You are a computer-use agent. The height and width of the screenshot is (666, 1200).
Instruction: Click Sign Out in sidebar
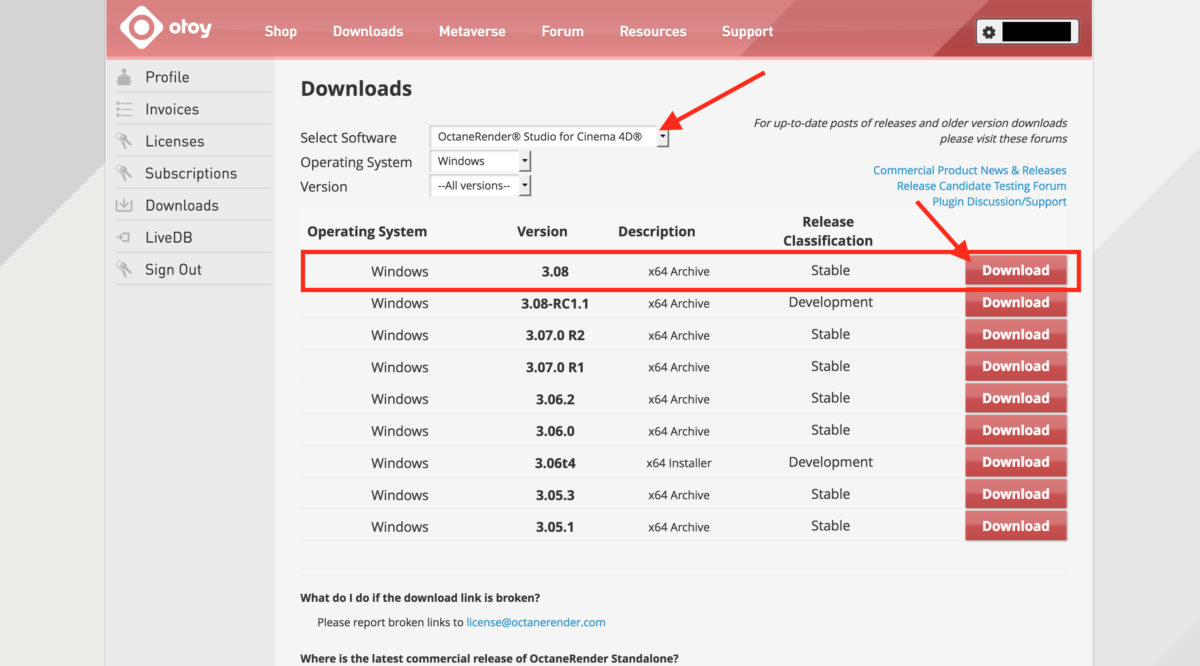[x=173, y=269]
